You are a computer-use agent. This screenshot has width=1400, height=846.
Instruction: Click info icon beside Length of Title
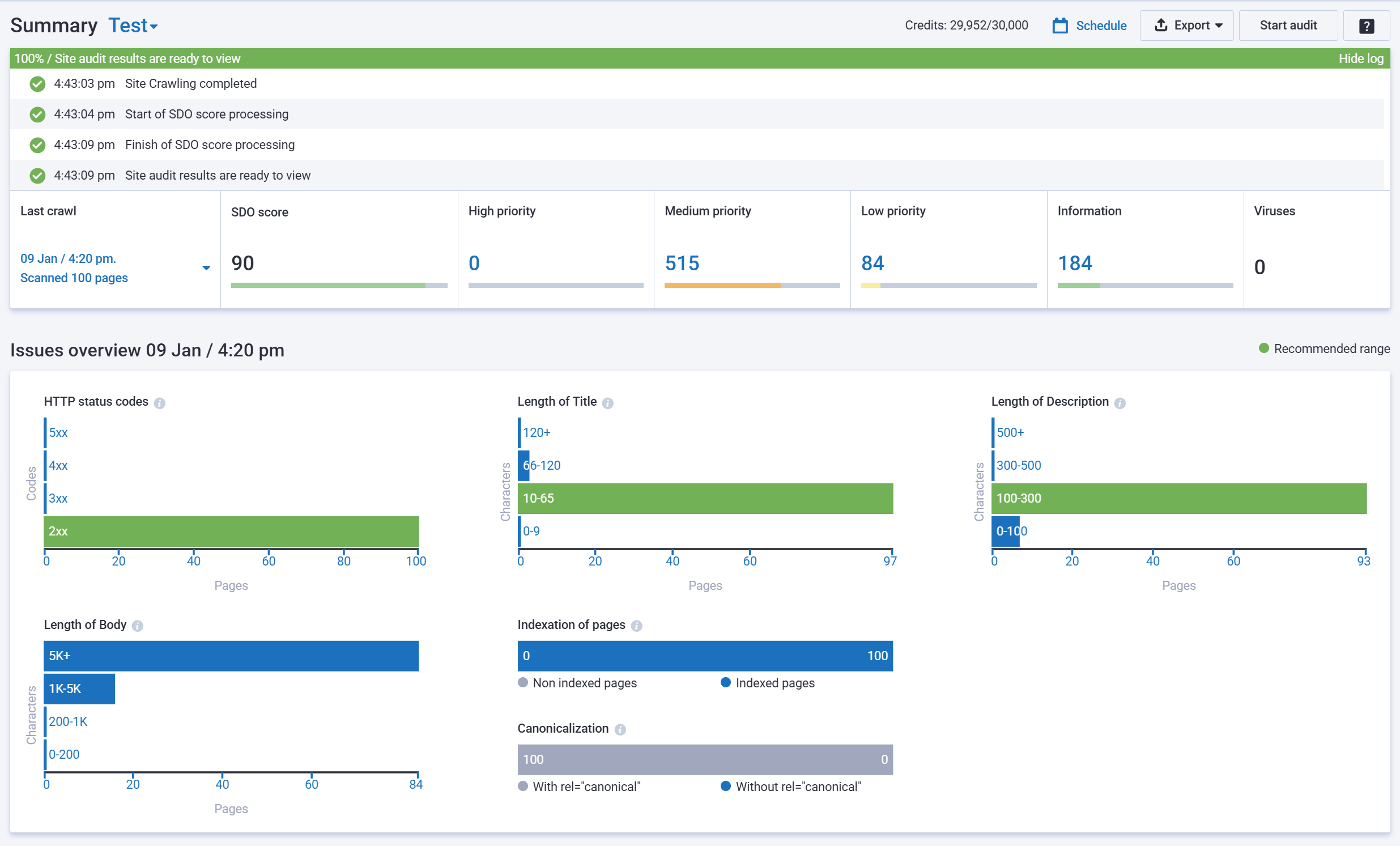coord(607,403)
